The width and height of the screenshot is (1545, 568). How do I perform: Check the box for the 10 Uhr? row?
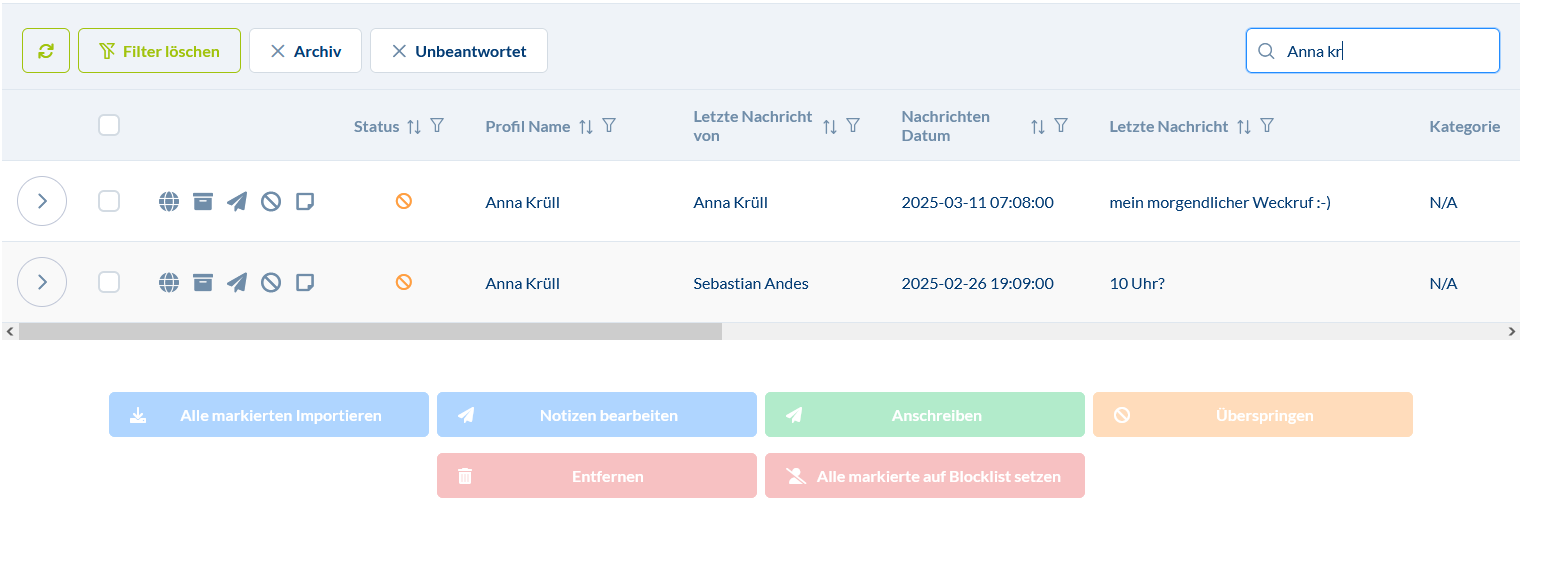tap(109, 283)
